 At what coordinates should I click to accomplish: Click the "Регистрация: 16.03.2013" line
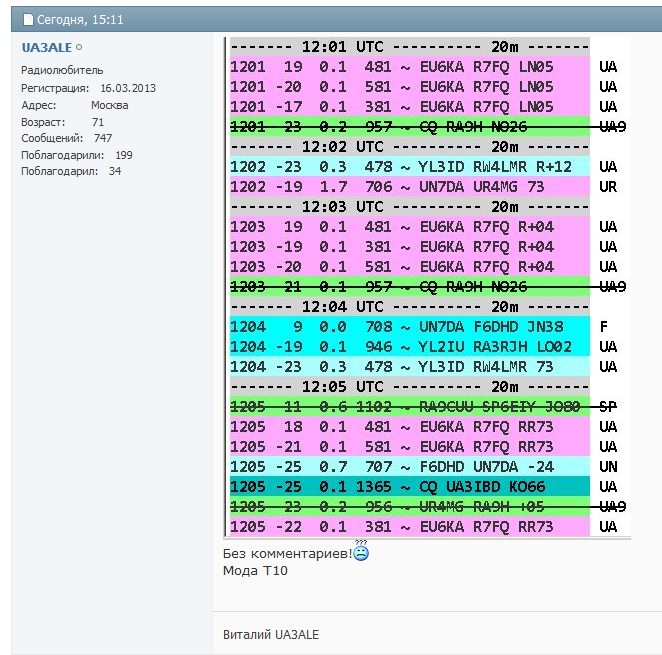coord(88,88)
